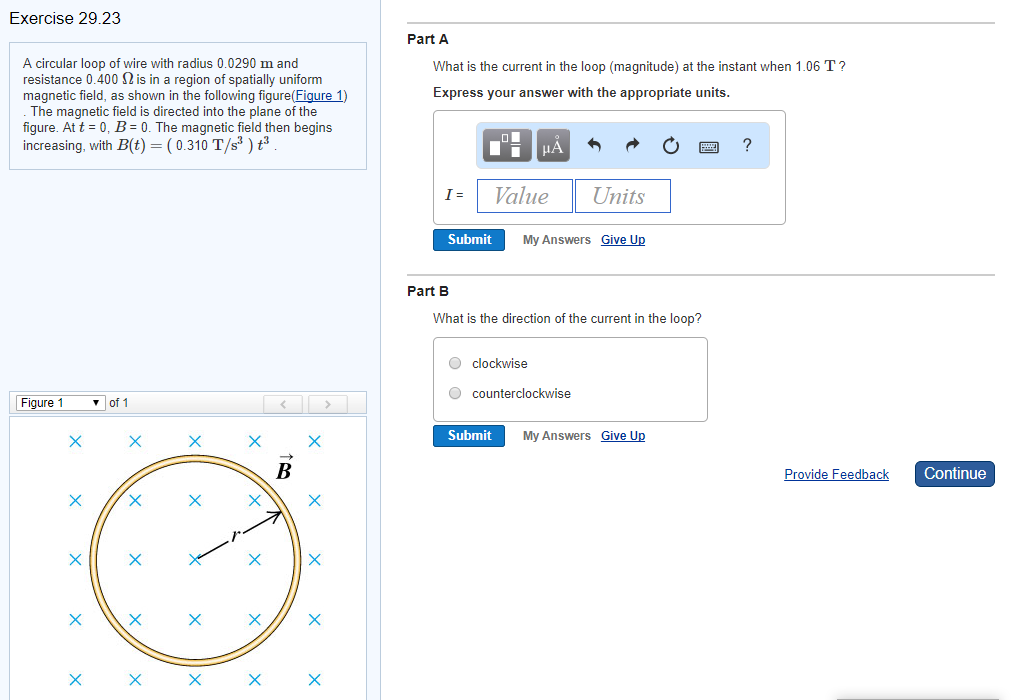Select the clockwise direction option

point(455,363)
